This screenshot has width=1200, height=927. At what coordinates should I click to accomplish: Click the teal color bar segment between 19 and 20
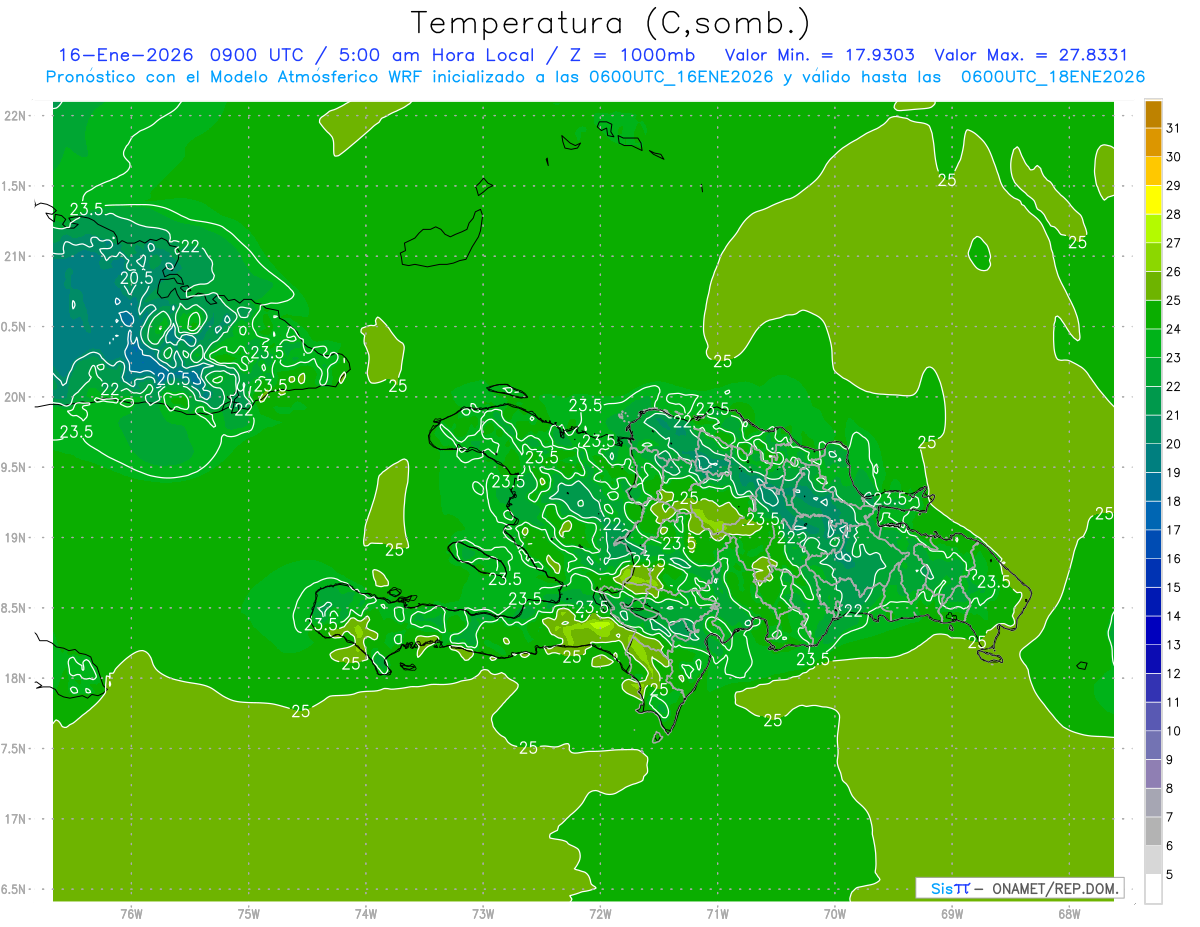(x=1153, y=458)
